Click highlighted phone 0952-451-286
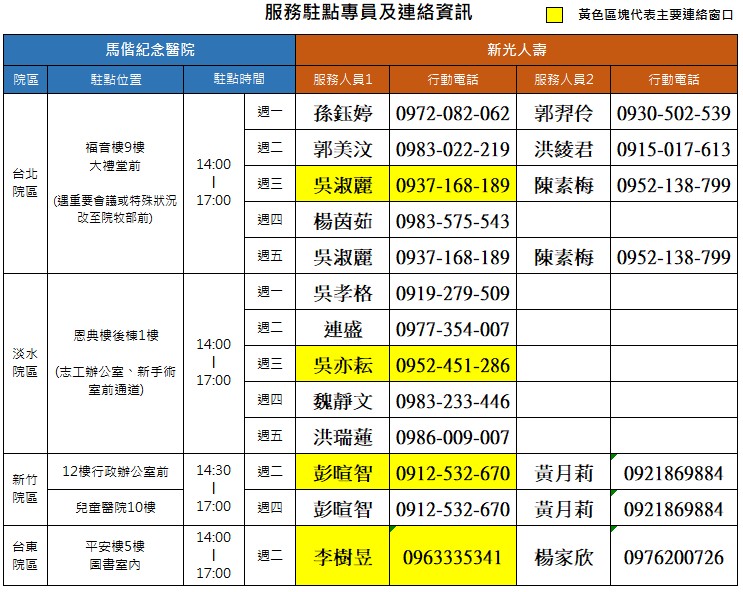Image resolution: width=743 pixels, height=592 pixels. click(453, 365)
